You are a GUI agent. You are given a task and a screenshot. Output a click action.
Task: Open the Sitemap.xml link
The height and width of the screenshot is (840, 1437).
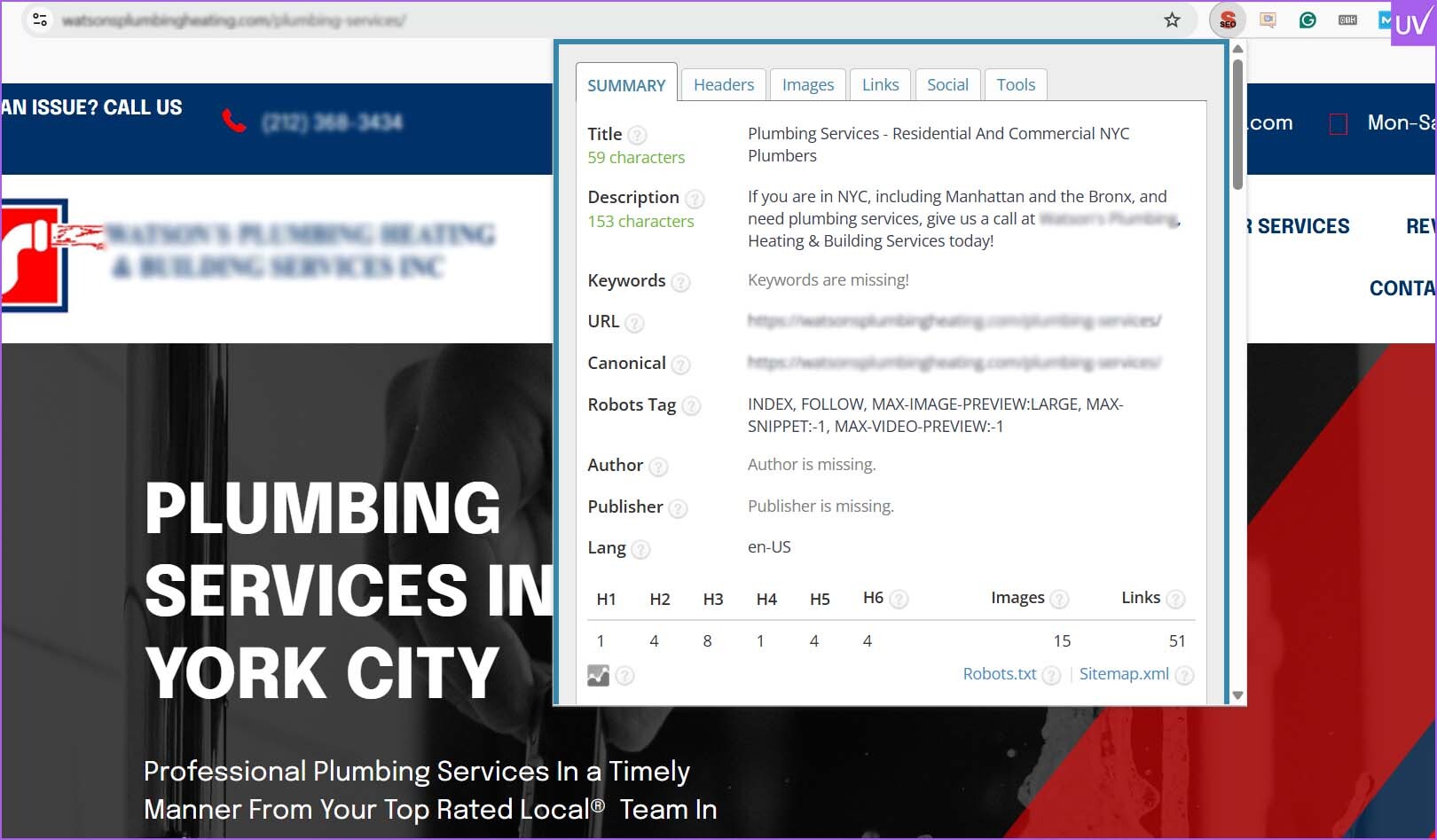tap(1124, 674)
